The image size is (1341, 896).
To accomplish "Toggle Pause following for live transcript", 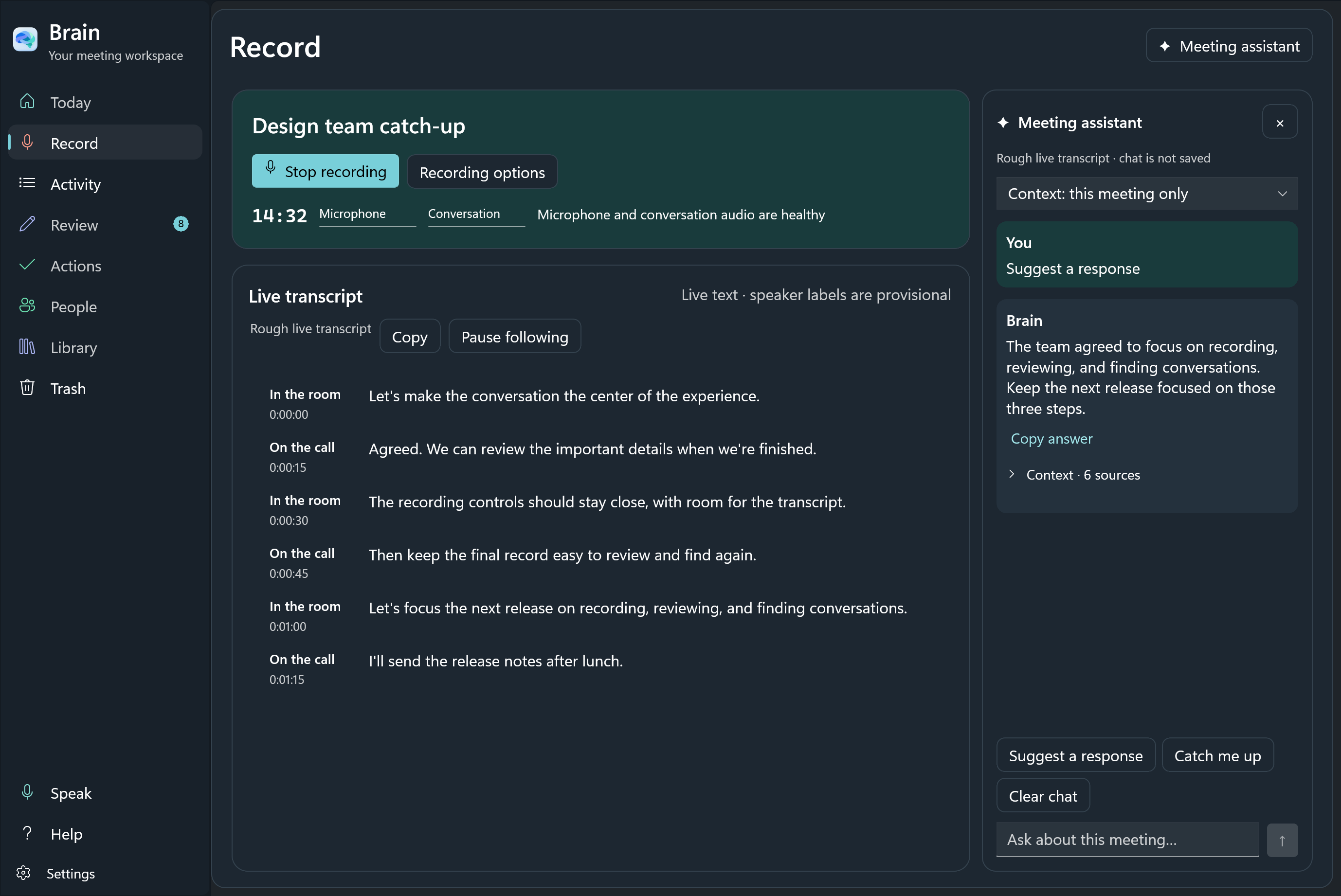I will [514, 337].
